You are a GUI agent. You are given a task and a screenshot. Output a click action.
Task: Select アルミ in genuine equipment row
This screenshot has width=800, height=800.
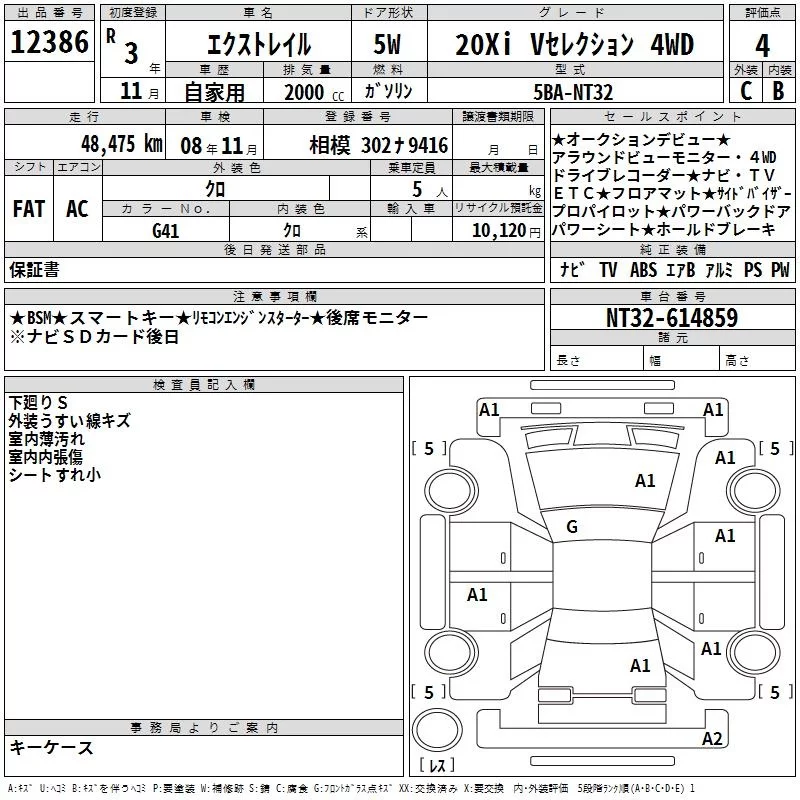[718, 269]
